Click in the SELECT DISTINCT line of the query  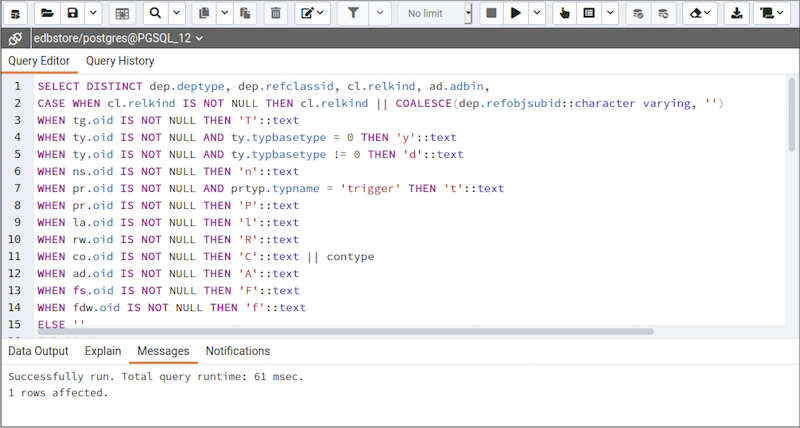click(x=264, y=86)
